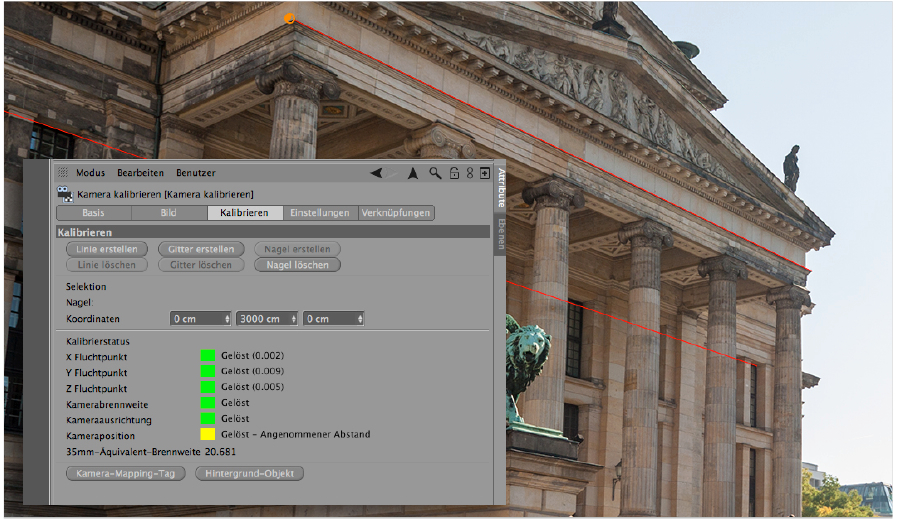Click the green Kamerabrennweite status swatch
Screen dimensions: 897x523
tap(208, 403)
